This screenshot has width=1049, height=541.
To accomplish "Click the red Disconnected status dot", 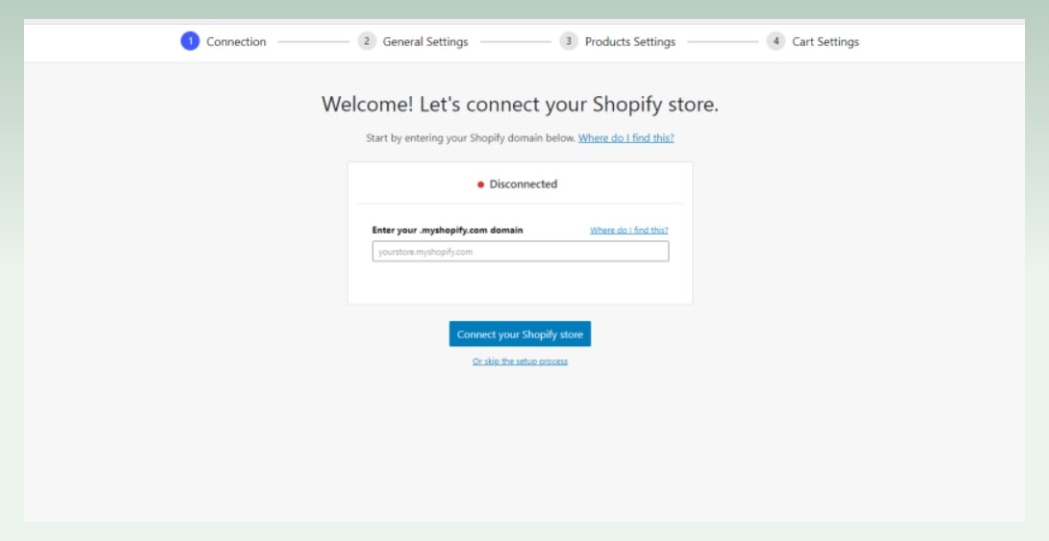I will click(x=480, y=185).
